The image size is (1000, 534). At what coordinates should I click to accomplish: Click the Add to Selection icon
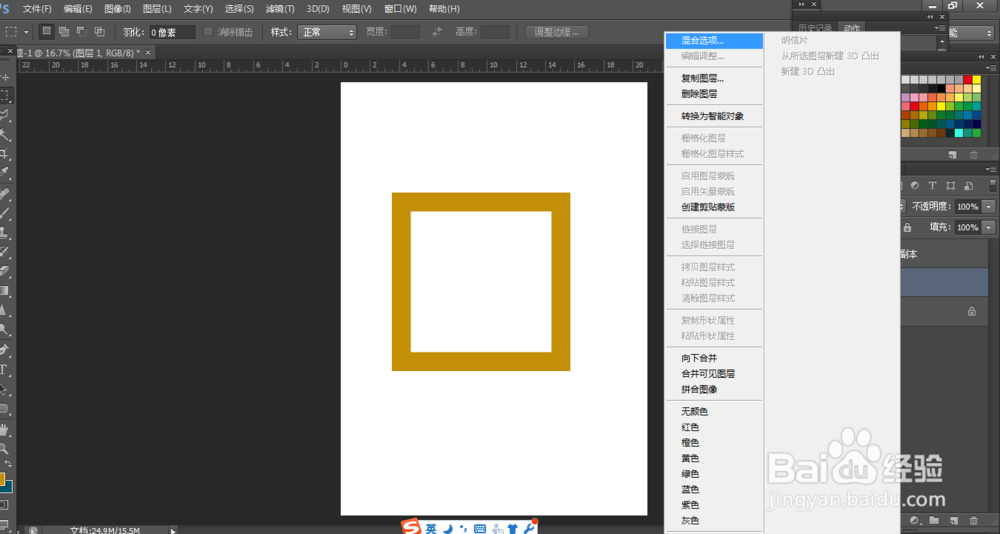coord(64,31)
